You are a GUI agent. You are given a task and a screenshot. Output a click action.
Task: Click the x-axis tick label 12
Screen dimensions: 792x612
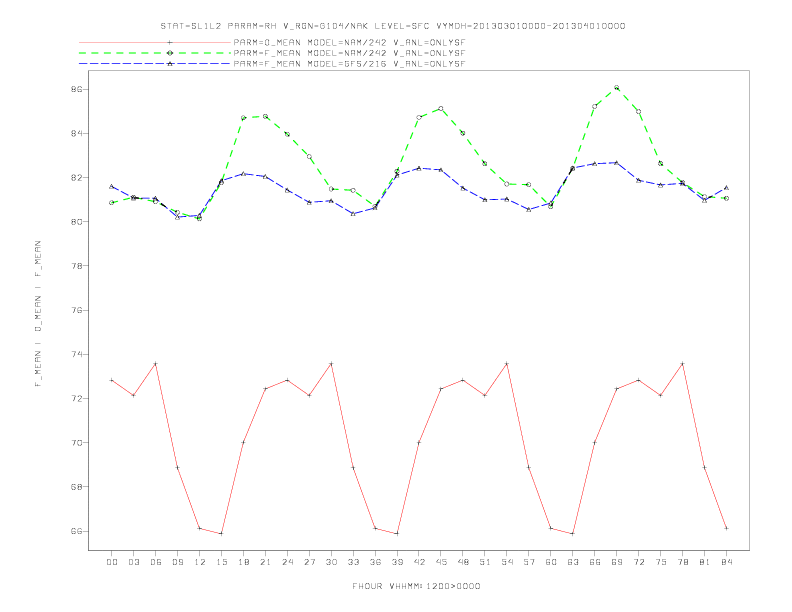[x=200, y=562]
